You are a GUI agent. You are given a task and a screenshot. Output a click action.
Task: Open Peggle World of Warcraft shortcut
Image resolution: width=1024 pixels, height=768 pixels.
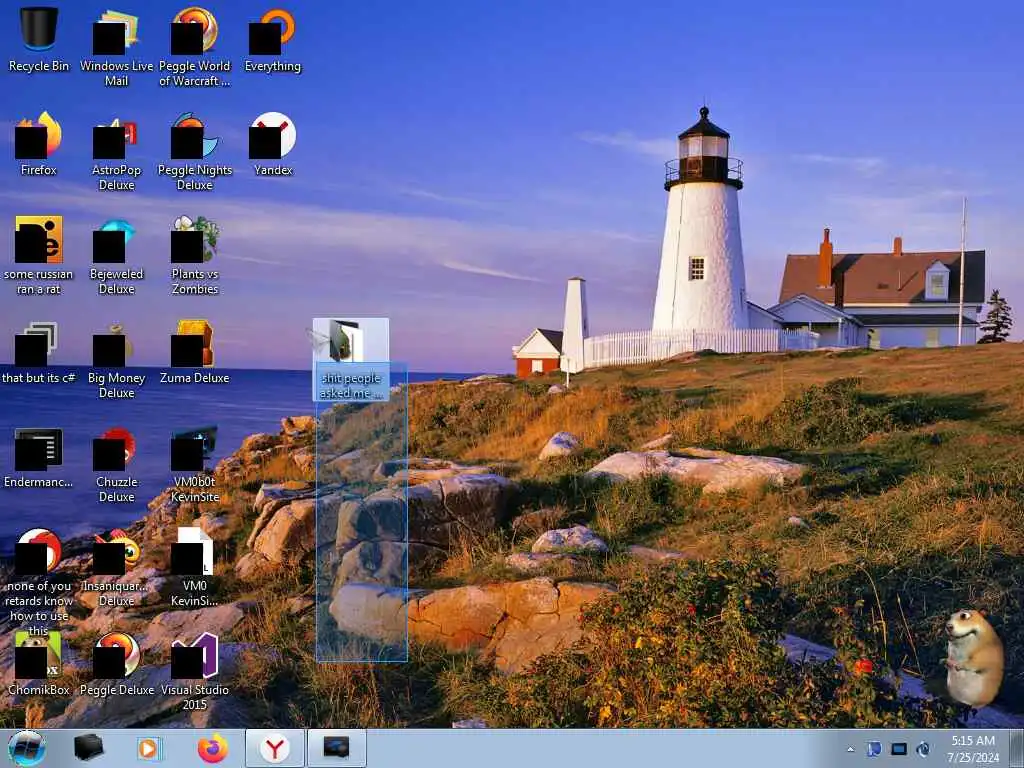pos(195,47)
